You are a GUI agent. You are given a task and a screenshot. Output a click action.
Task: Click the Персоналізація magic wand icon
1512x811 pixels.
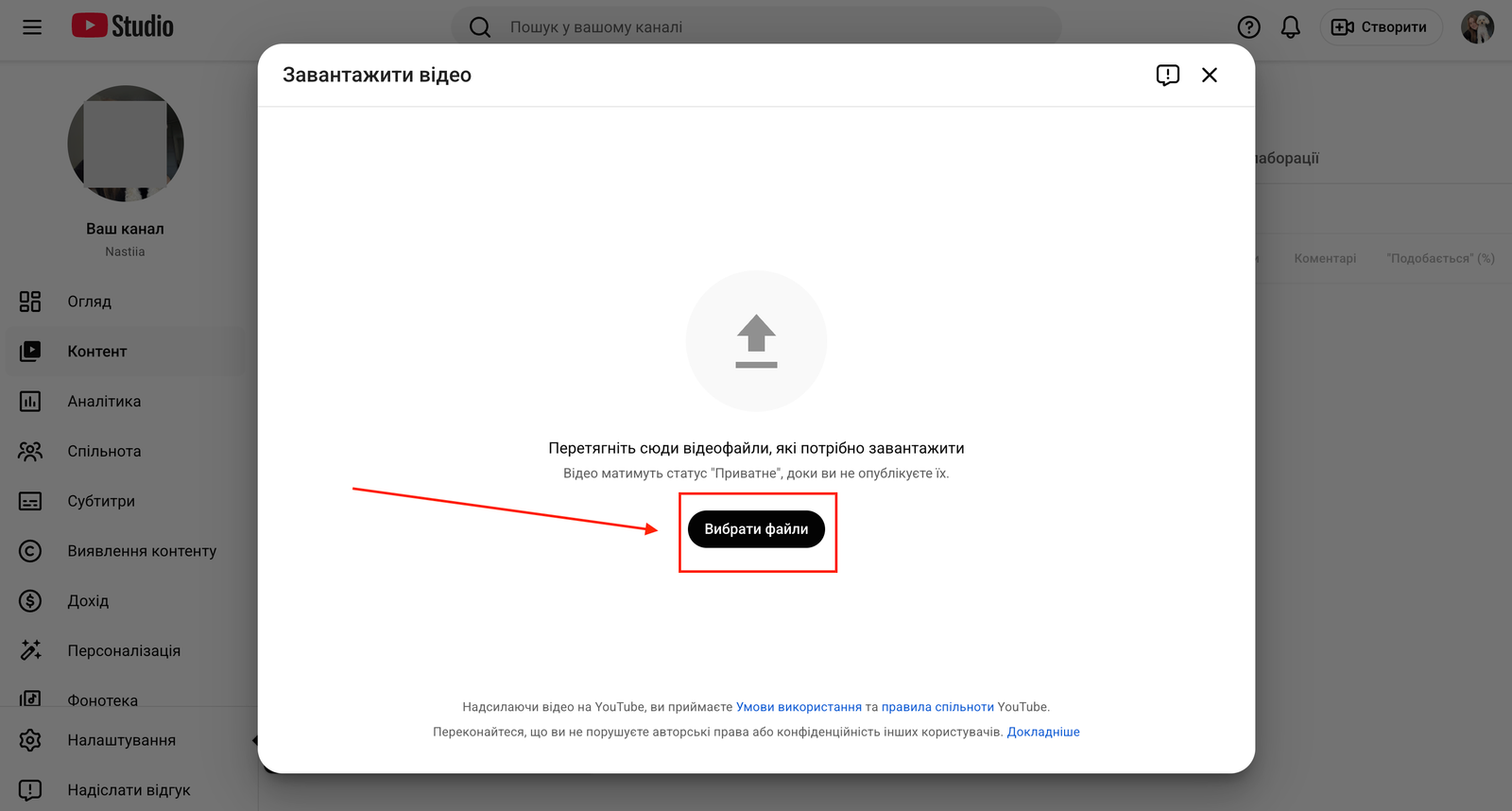click(x=30, y=650)
